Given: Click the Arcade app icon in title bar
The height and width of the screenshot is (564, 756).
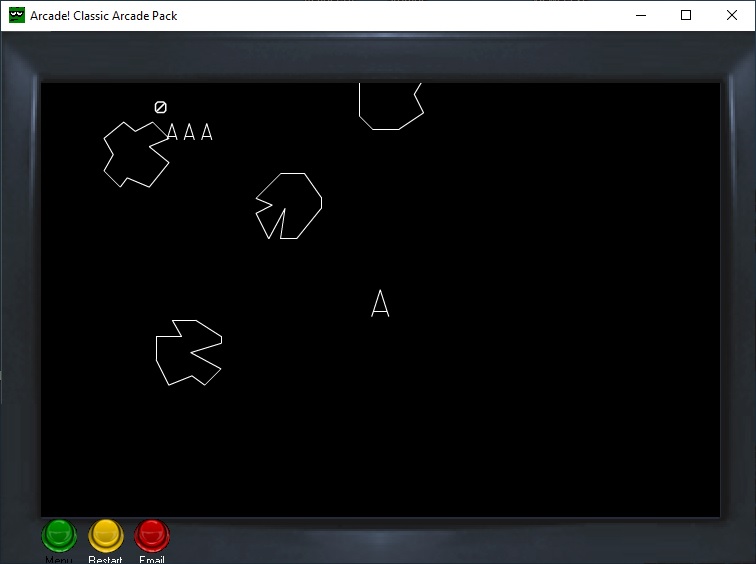Looking at the screenshot, I should pyautogui.click(x=17, y=15).
